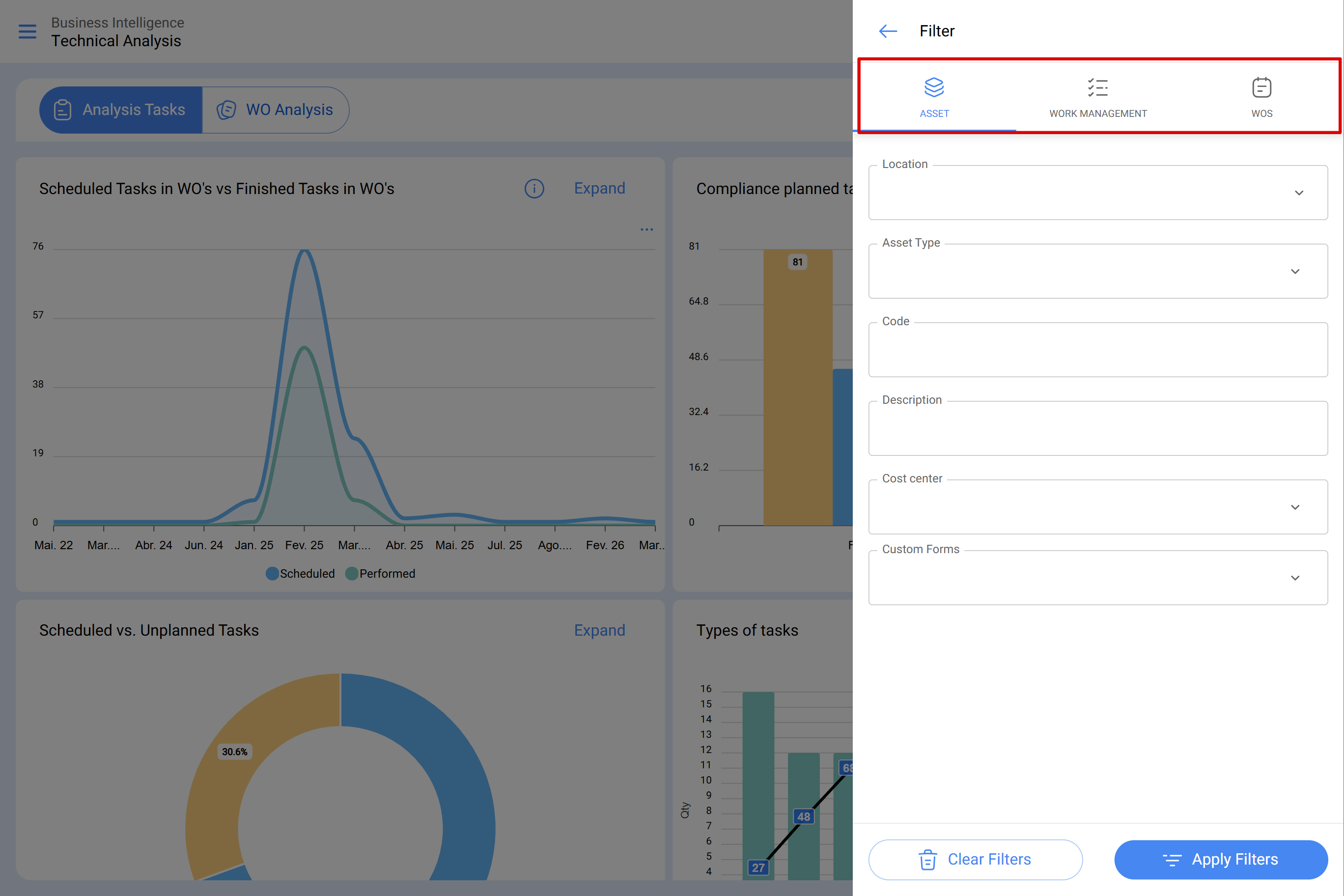Click the filter lines icon in Apply Filters
1344x896 pixels.
click(1172, 860)
